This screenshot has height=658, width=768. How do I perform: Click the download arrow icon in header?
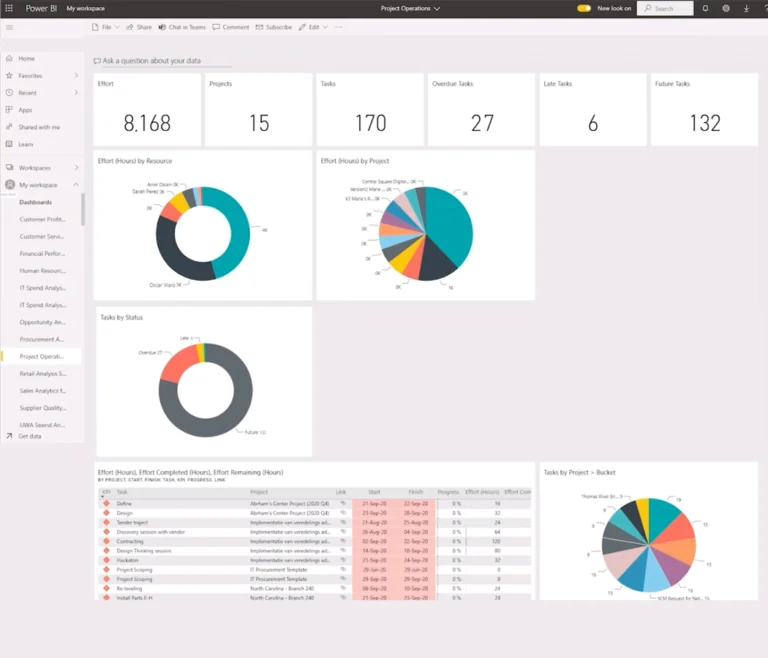(x=746, y=8)
